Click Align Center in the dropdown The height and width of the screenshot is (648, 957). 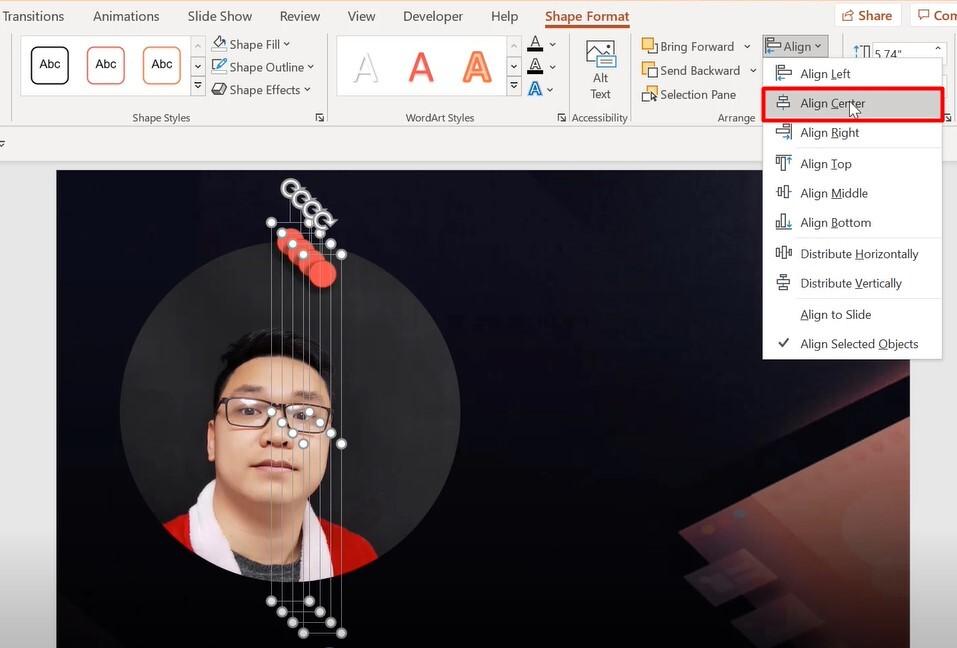tap(834, 103)
